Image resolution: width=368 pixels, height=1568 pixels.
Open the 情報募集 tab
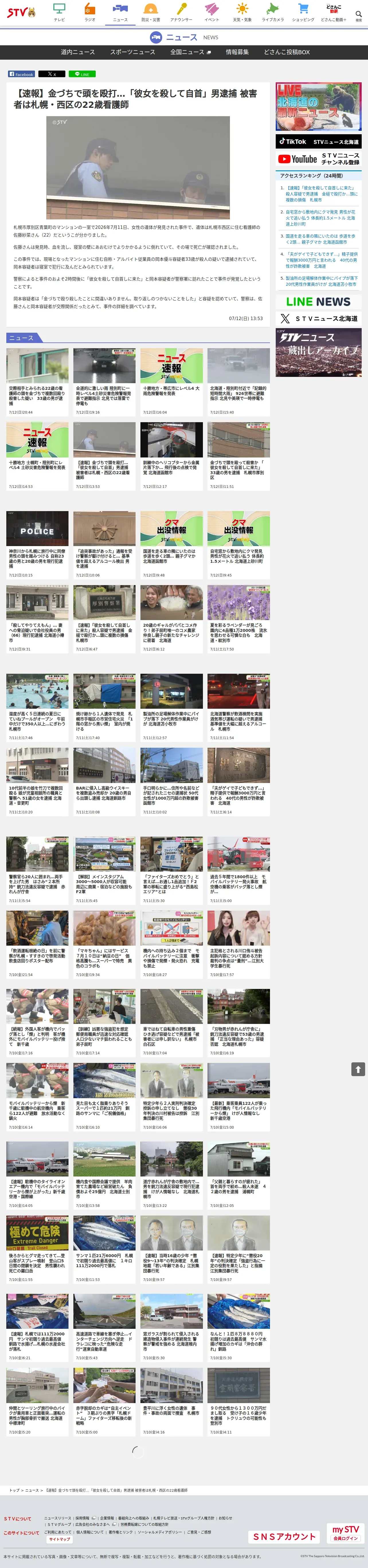point(237,52)
